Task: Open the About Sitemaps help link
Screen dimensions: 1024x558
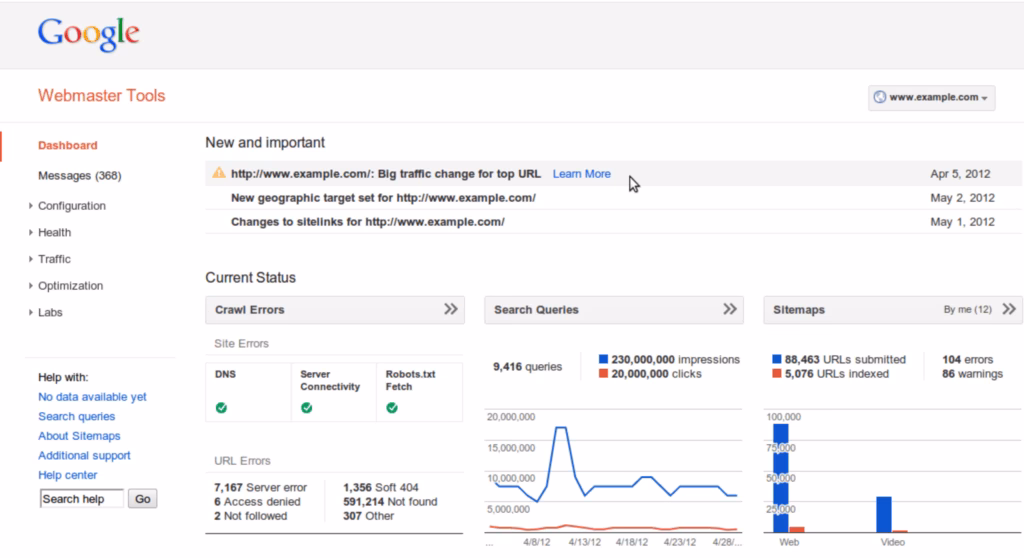Action: click(79, 436)
